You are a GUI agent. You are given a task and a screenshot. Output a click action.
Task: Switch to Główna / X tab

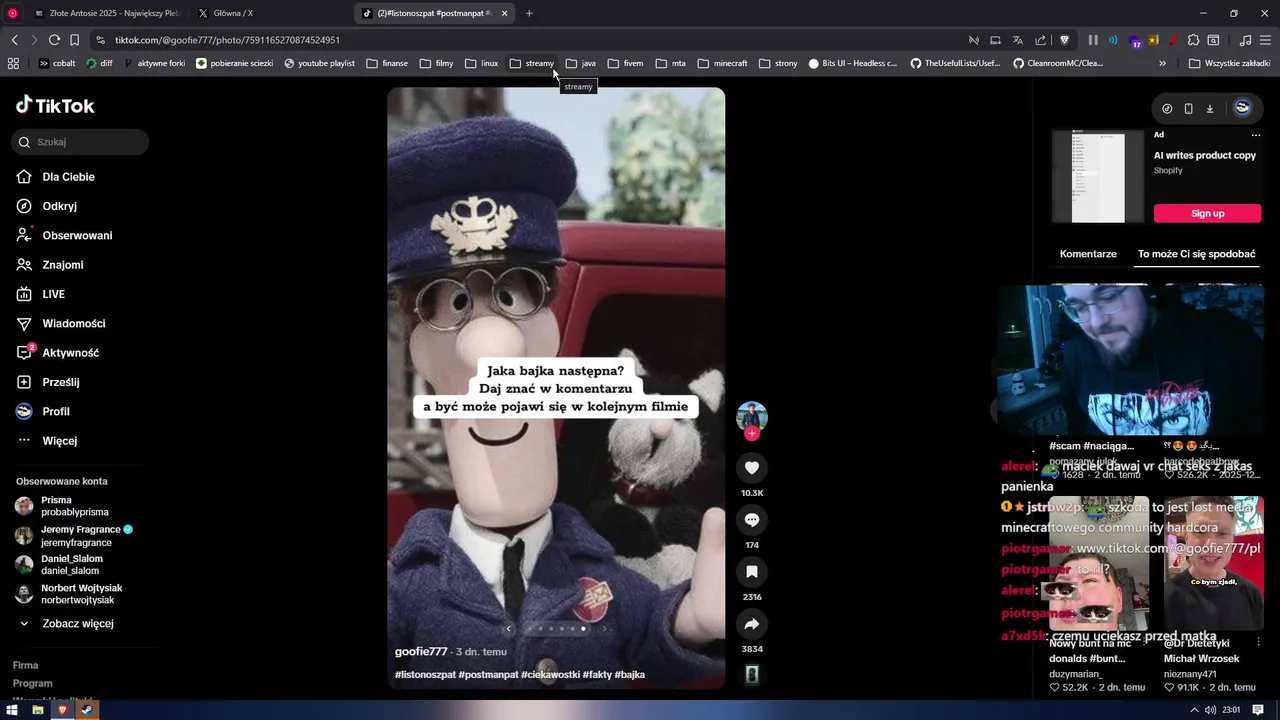(232, 13)
